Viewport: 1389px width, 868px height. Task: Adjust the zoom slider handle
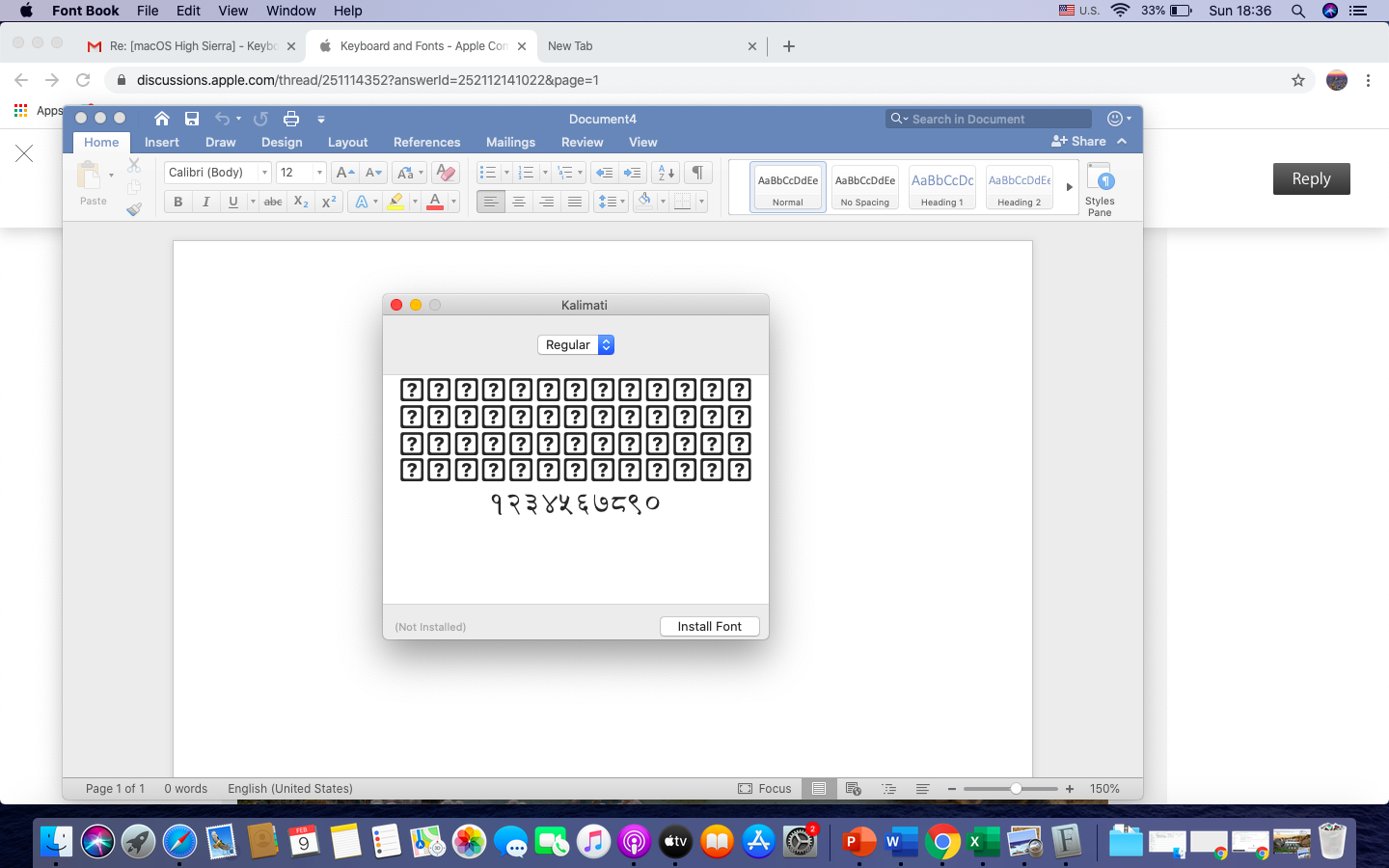click(1016, 788)
